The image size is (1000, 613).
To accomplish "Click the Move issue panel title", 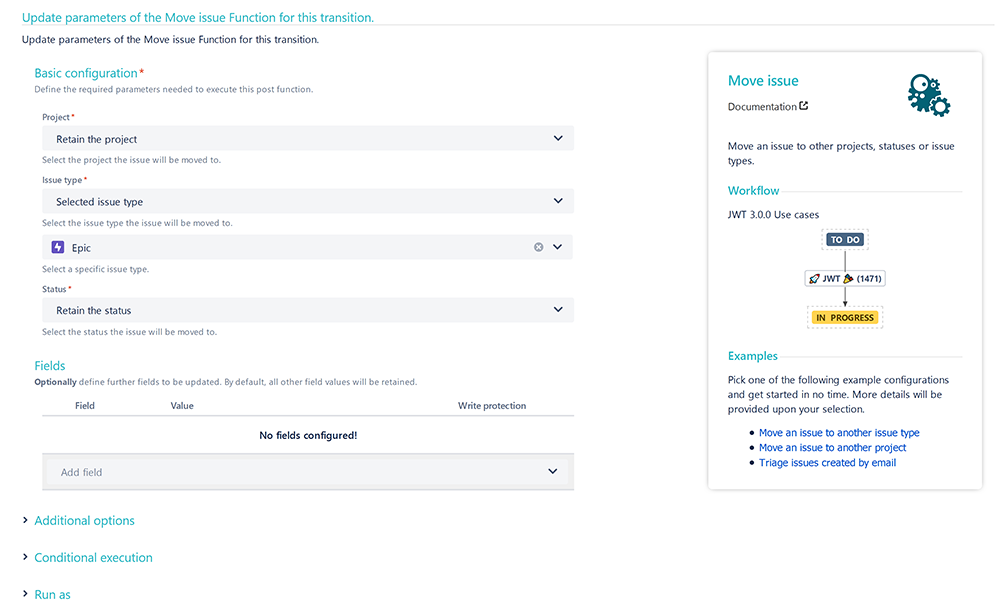I will (763, 81).
